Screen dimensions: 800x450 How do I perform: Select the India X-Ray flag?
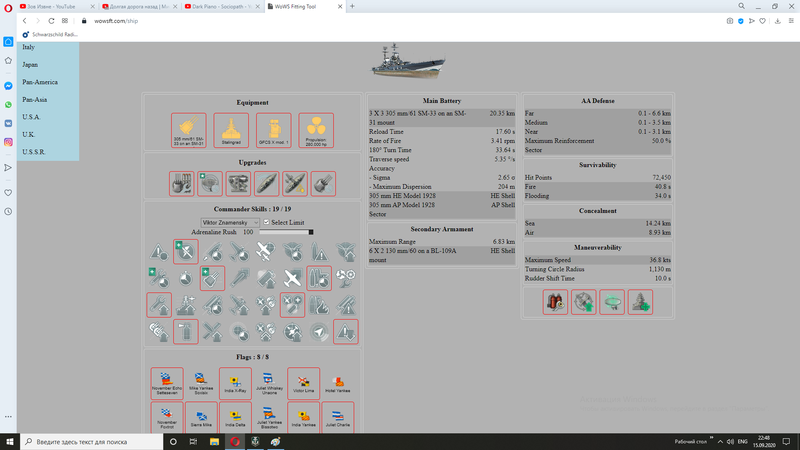click(236, 382)
